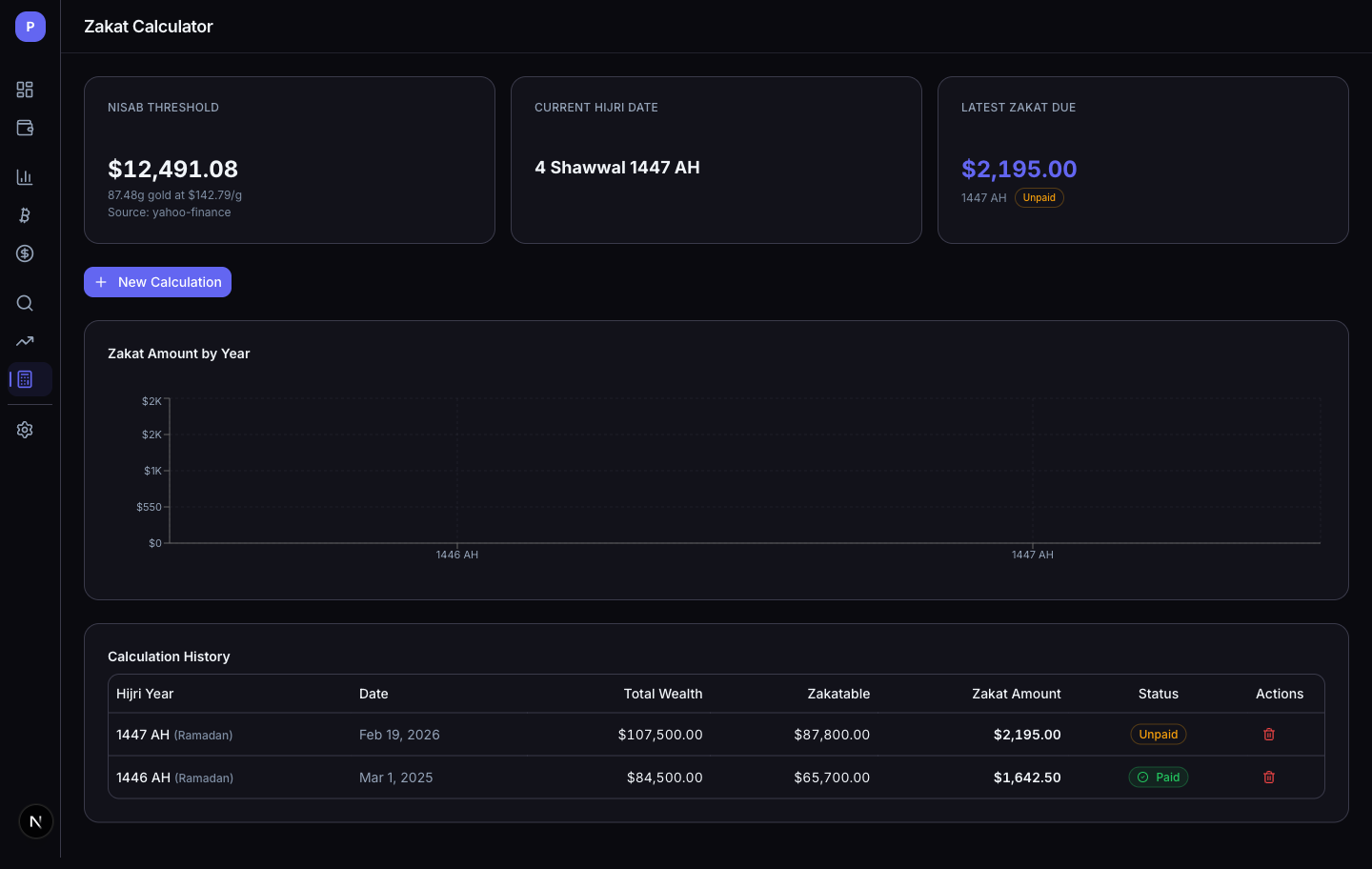This screenshot has width=1372, height=869.
Task: Click the 1447 AH chart axis label
Action: [x=1033, y=555]
